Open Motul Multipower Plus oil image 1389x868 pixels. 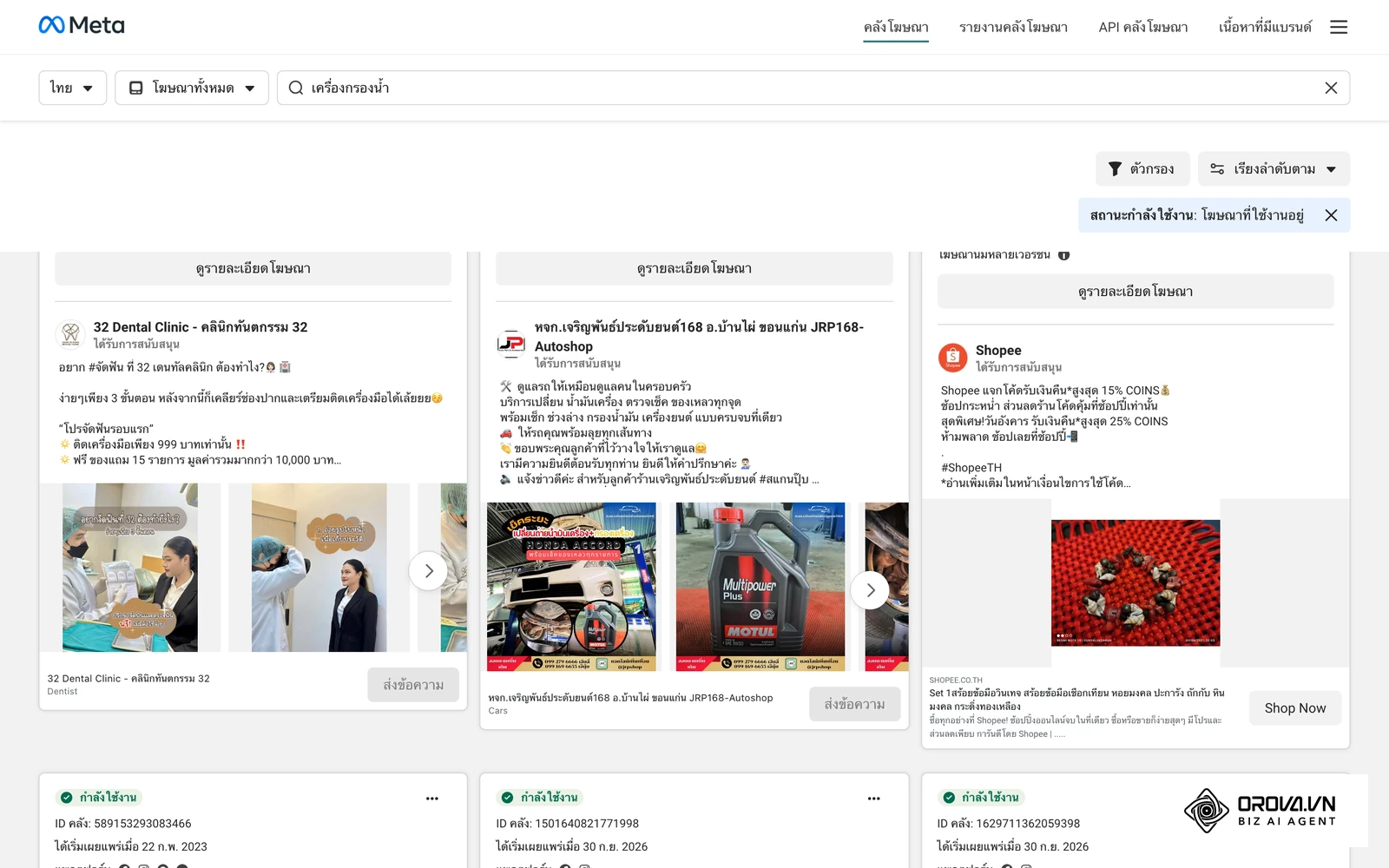tap(760, 587)
